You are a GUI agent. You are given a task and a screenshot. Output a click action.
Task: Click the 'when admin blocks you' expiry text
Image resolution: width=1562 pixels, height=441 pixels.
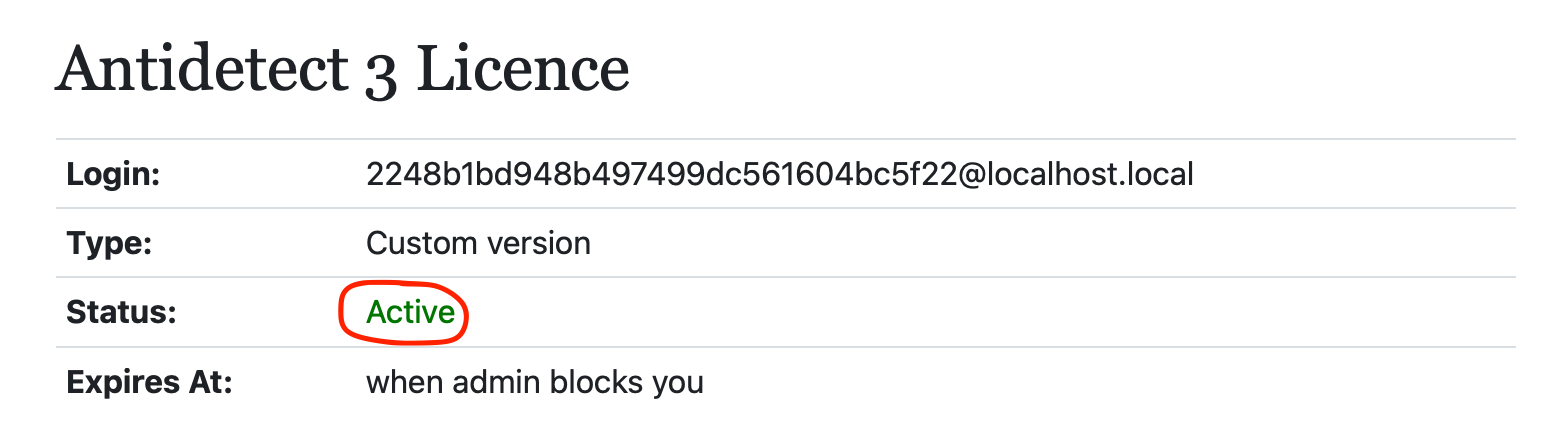tap(535, 382)
